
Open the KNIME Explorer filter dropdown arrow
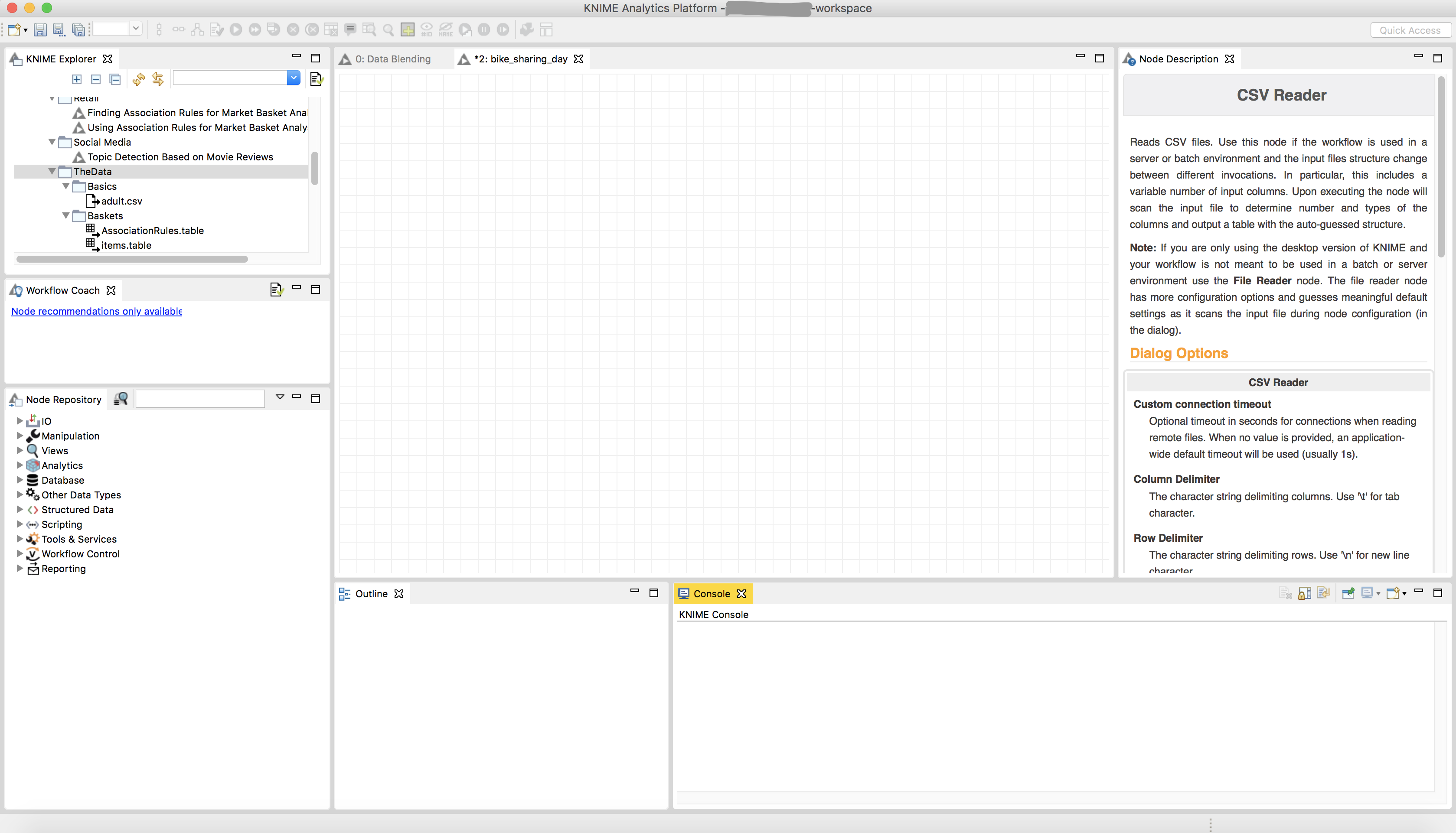(294, 78)
